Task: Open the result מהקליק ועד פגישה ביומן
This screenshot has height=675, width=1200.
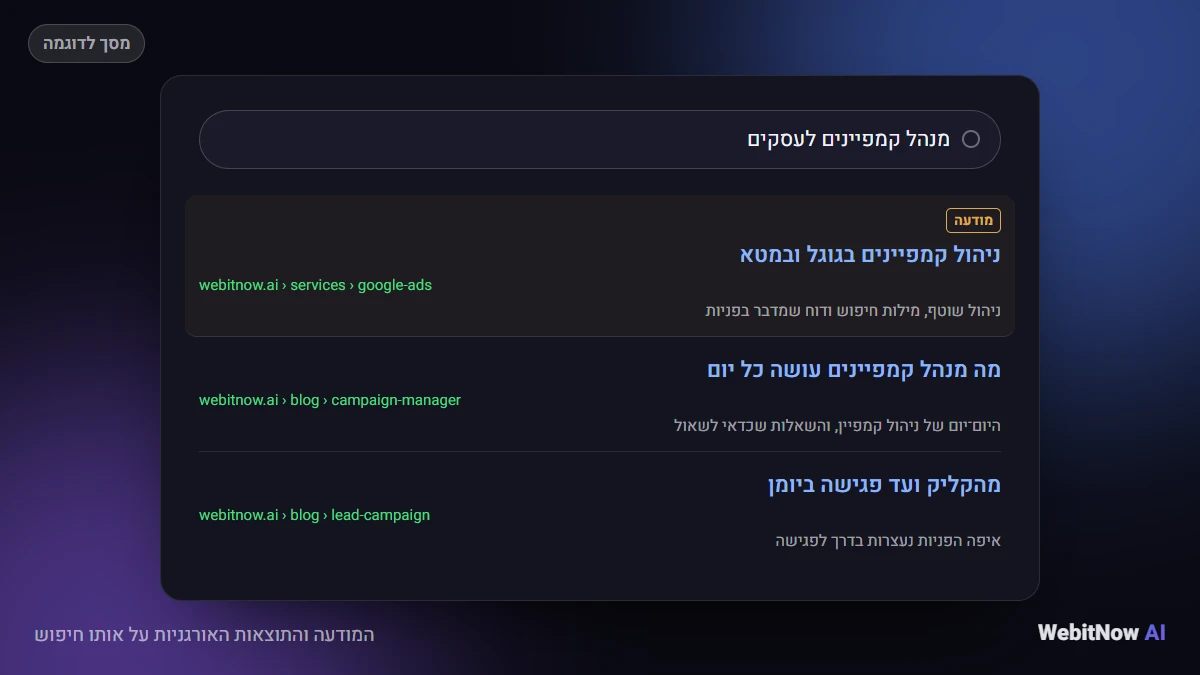Action: (x=884, y=484)
